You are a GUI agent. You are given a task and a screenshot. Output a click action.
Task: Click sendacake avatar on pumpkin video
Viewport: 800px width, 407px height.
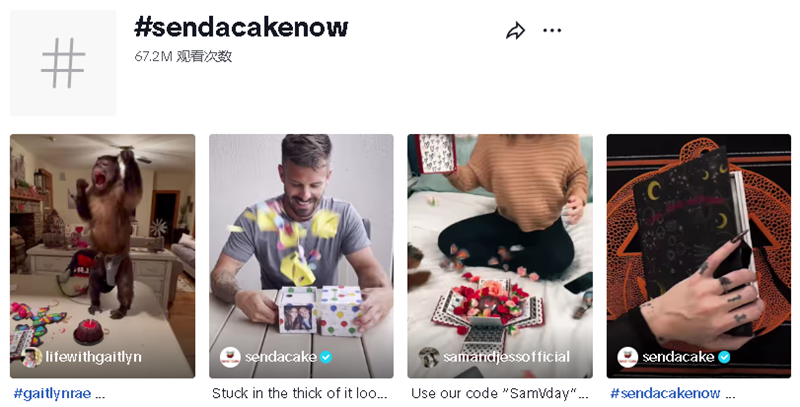point(628,357)
